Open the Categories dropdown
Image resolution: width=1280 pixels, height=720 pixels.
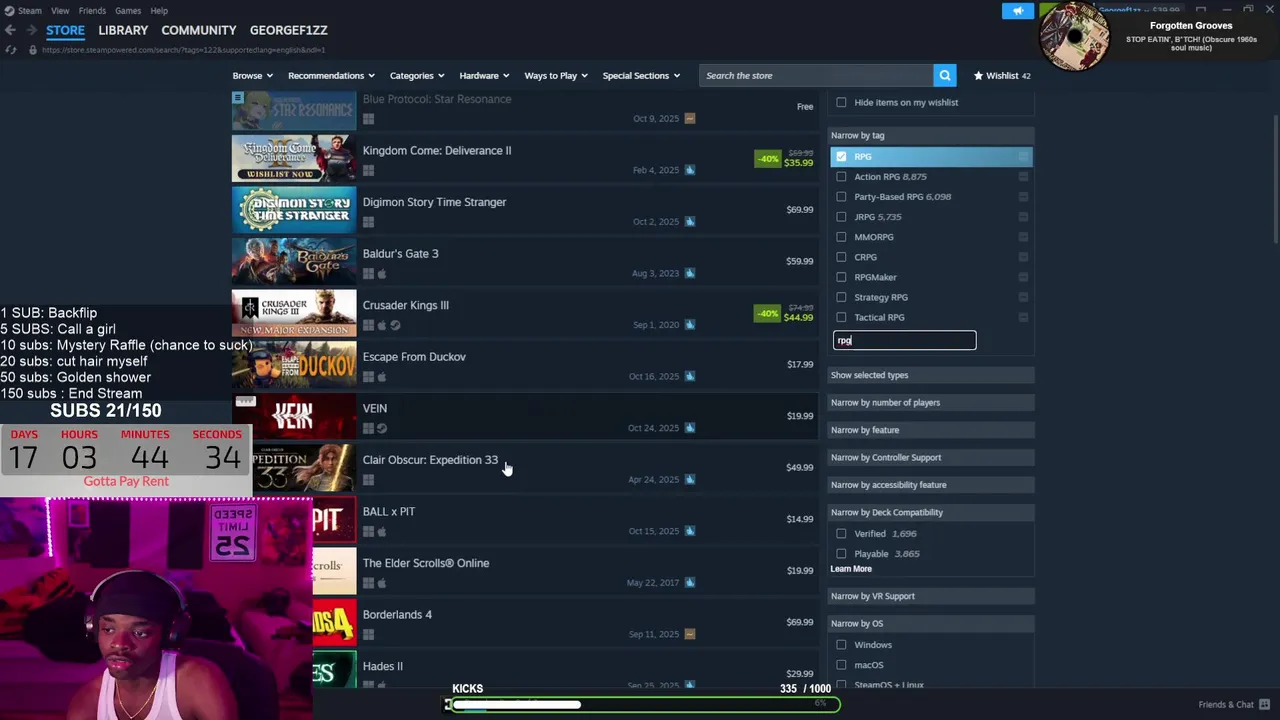[417, 75]
